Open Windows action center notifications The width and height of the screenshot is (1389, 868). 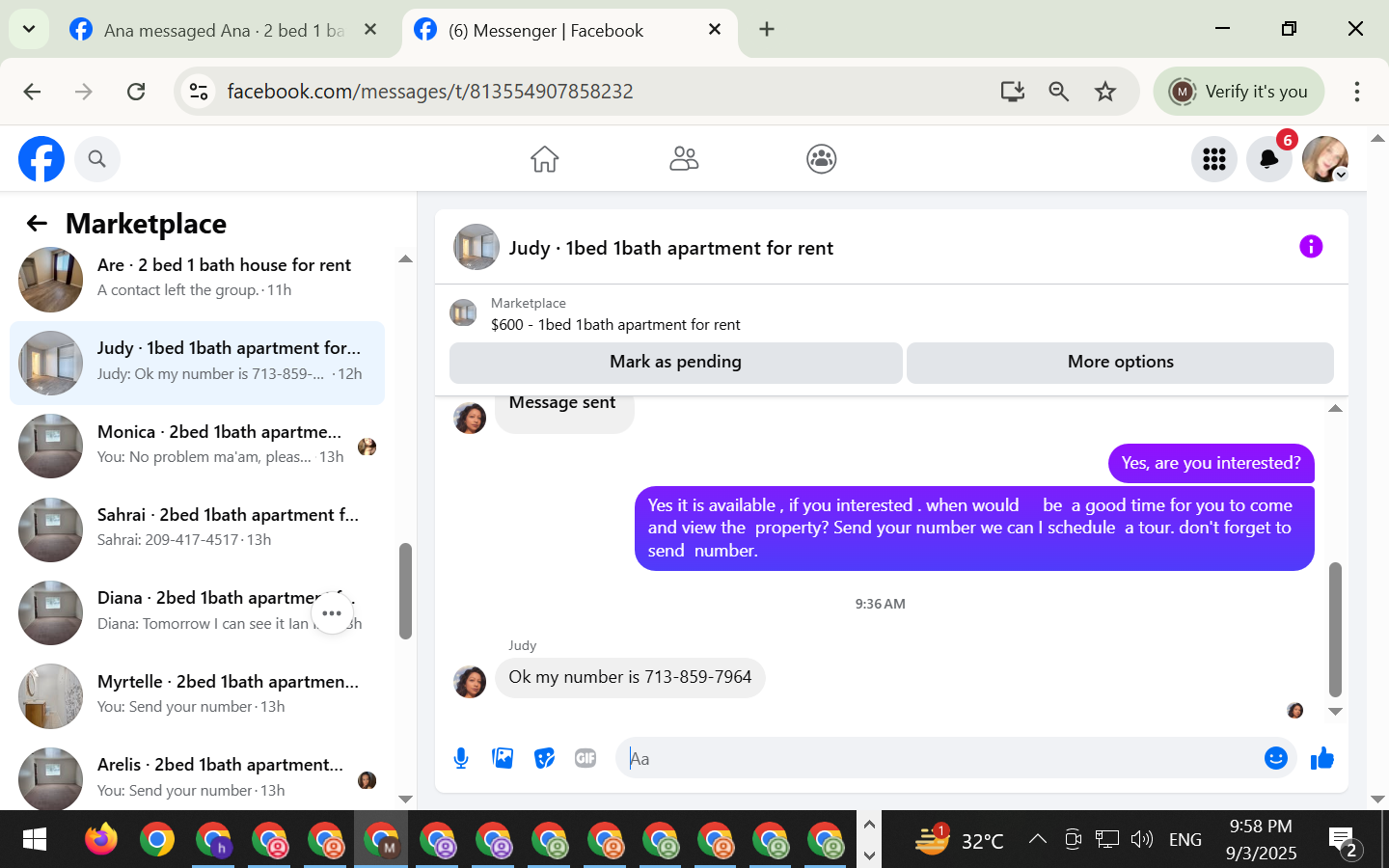coord(1343,841)
